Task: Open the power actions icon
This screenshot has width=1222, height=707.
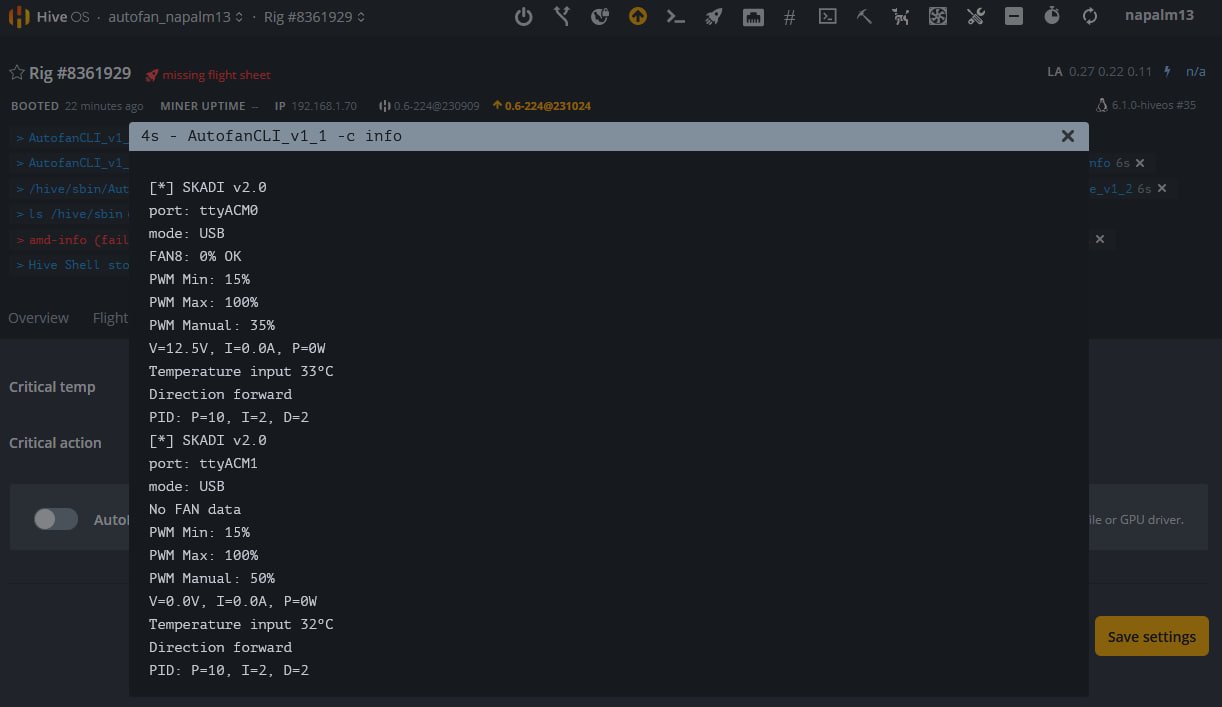Action: 523,16
